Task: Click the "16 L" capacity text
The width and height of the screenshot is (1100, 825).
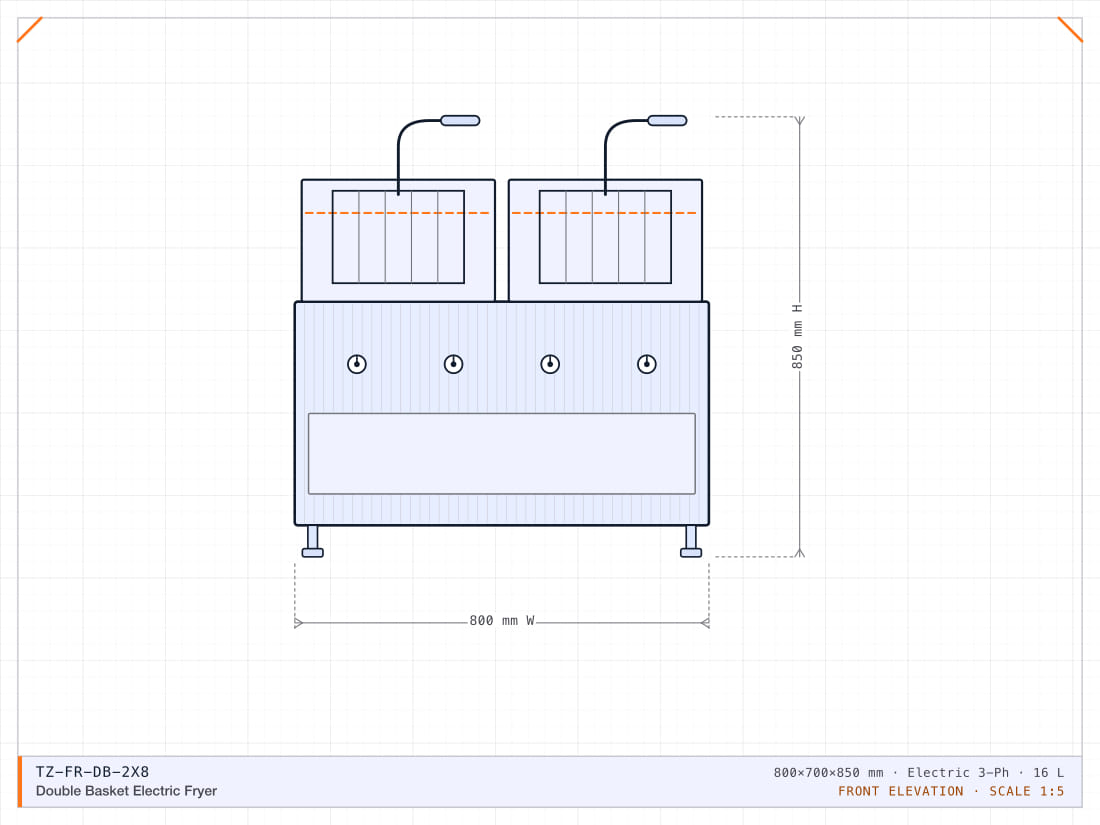Action: tap(1048, 772)
